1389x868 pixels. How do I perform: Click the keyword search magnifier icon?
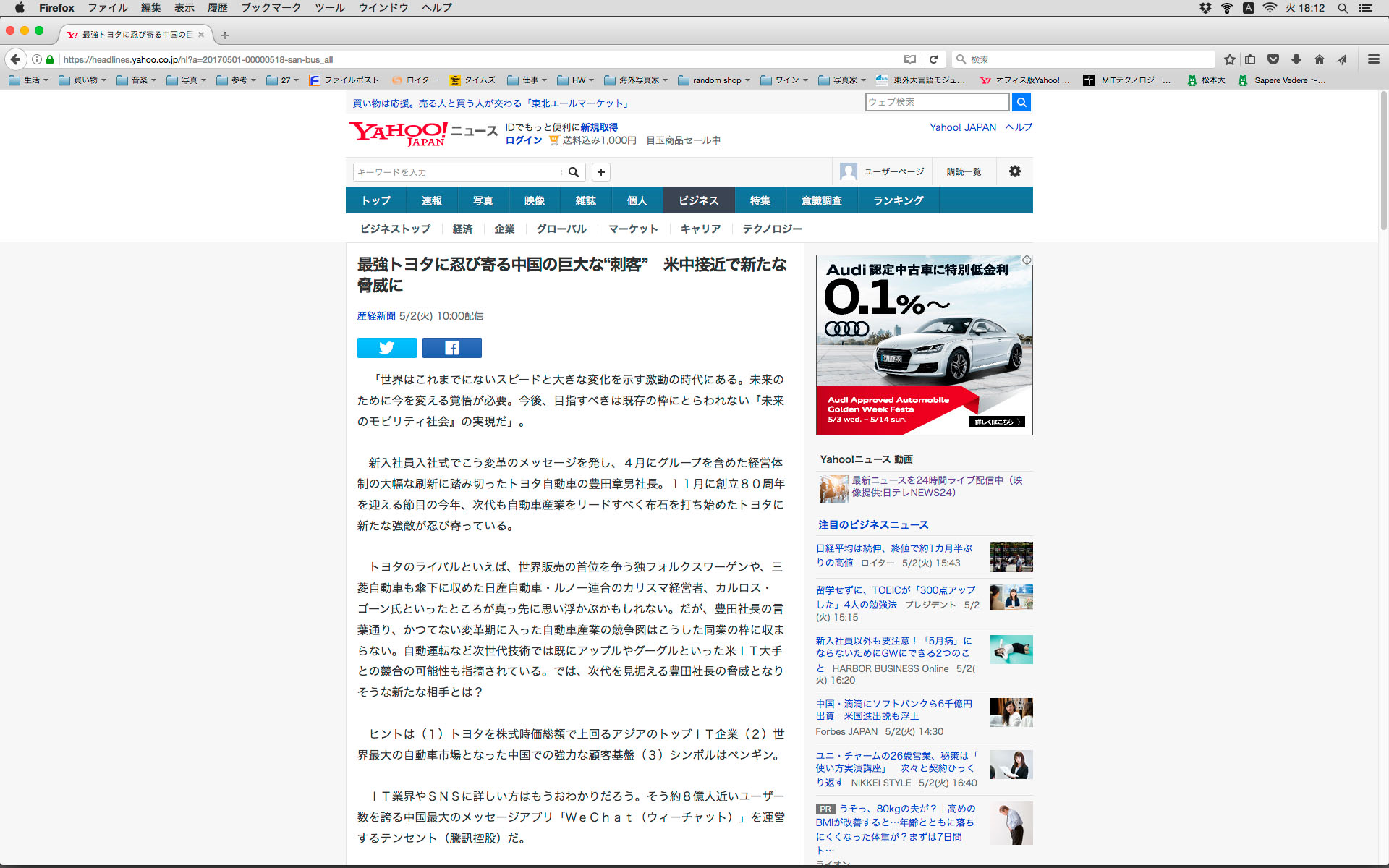pos(573,172)
